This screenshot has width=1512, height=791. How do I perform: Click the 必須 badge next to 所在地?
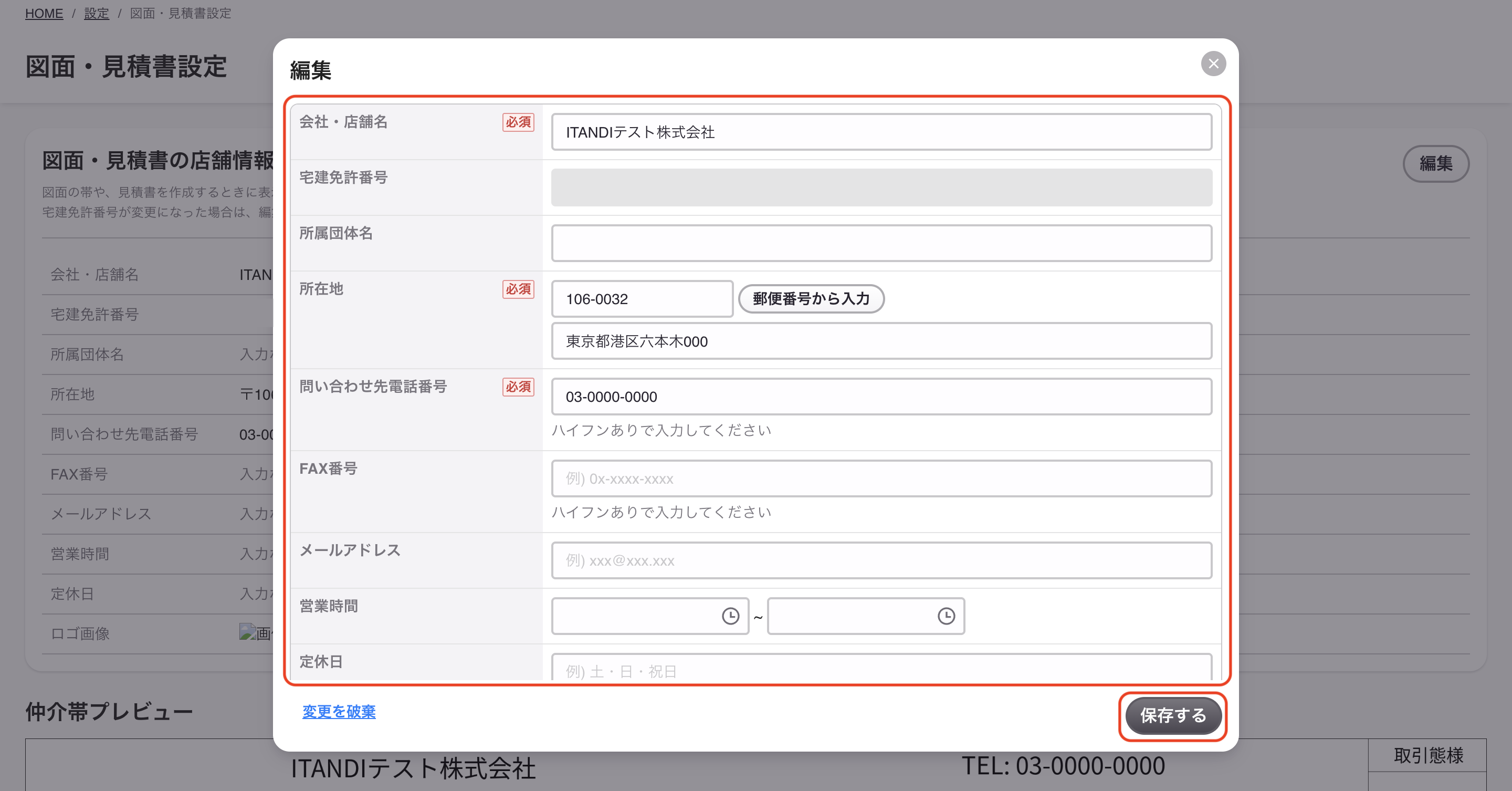518,289
